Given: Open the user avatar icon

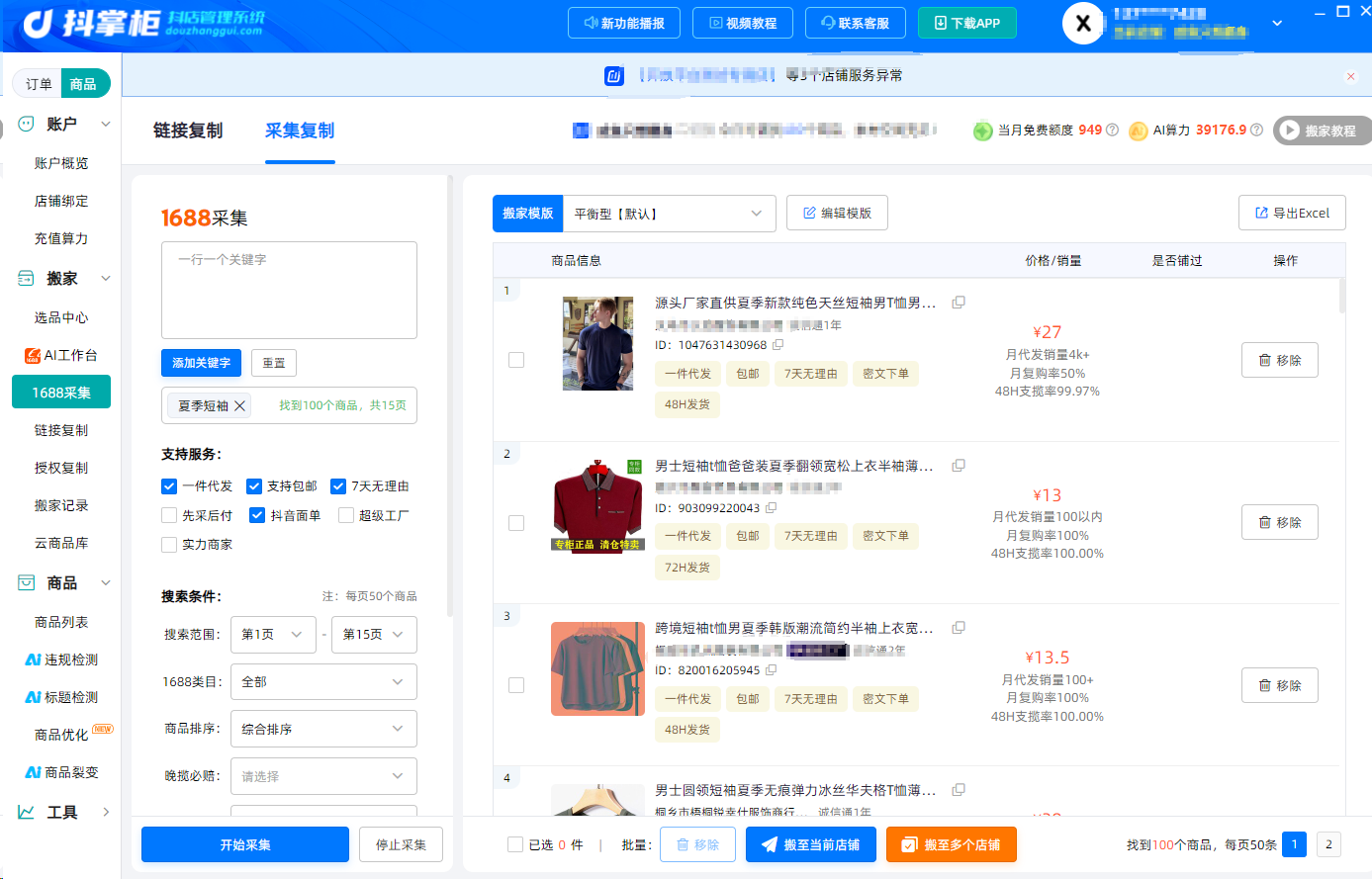Looking at the screenshot, I should [x=1083, y=24].
